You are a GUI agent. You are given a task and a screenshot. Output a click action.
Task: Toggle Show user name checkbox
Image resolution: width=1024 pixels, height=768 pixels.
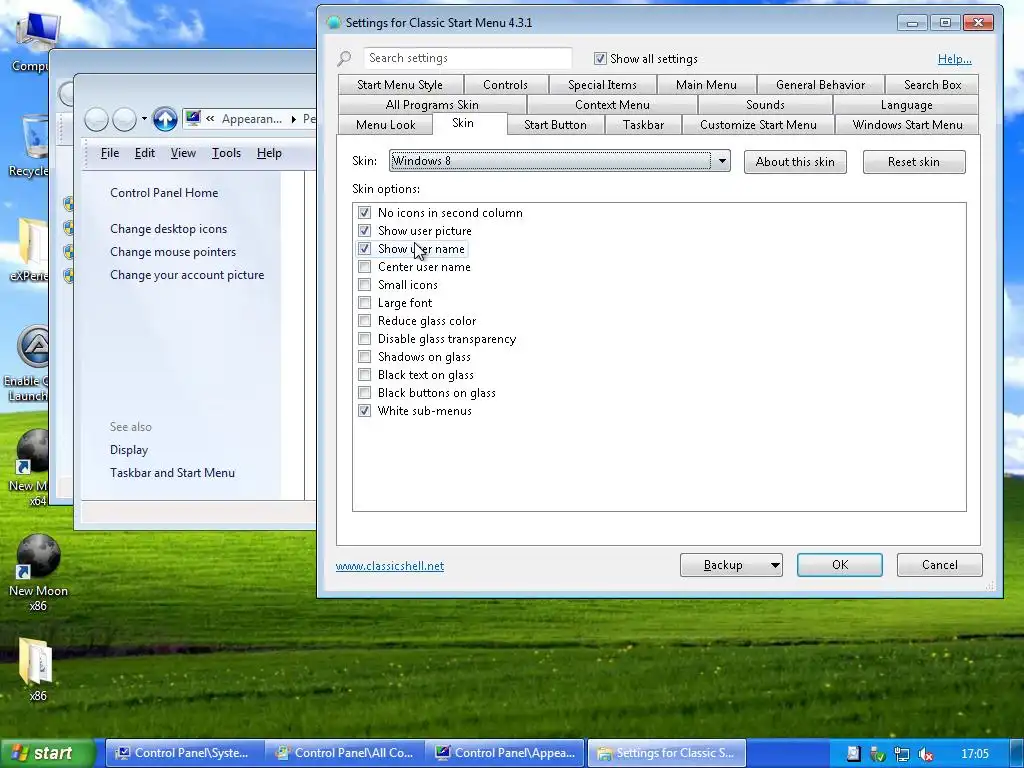[x=364, y=249]
